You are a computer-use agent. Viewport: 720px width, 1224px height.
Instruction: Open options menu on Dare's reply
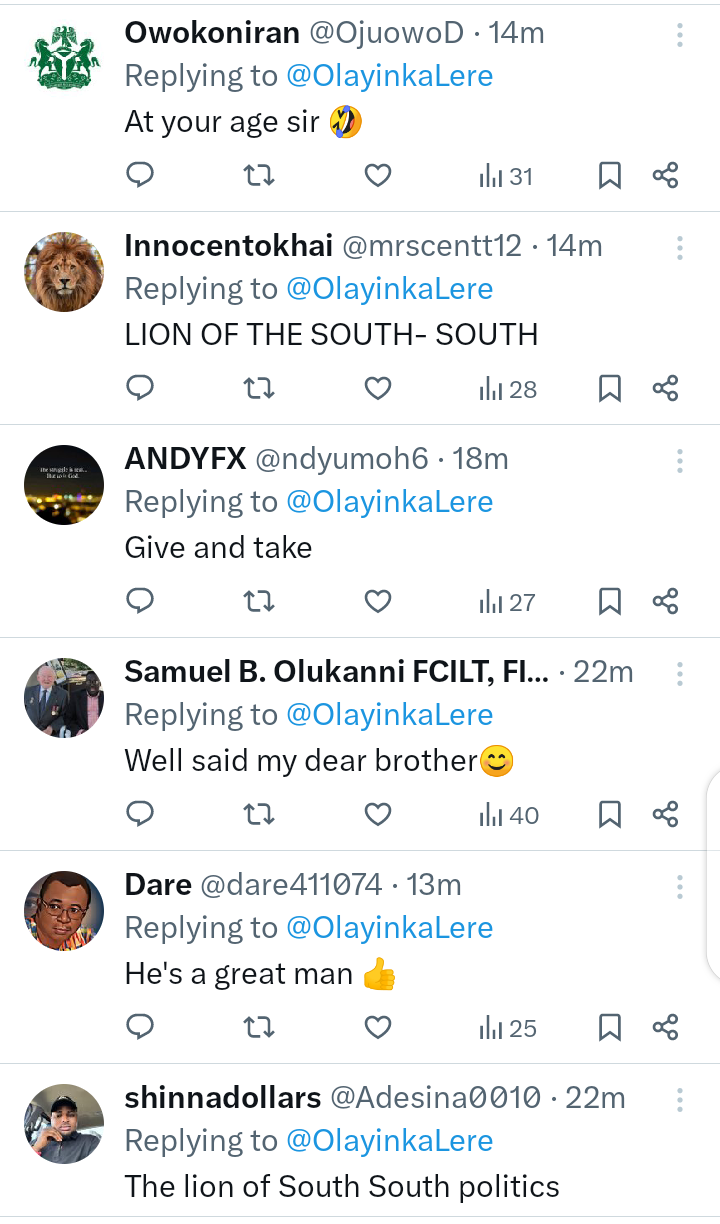coord(679,885)
